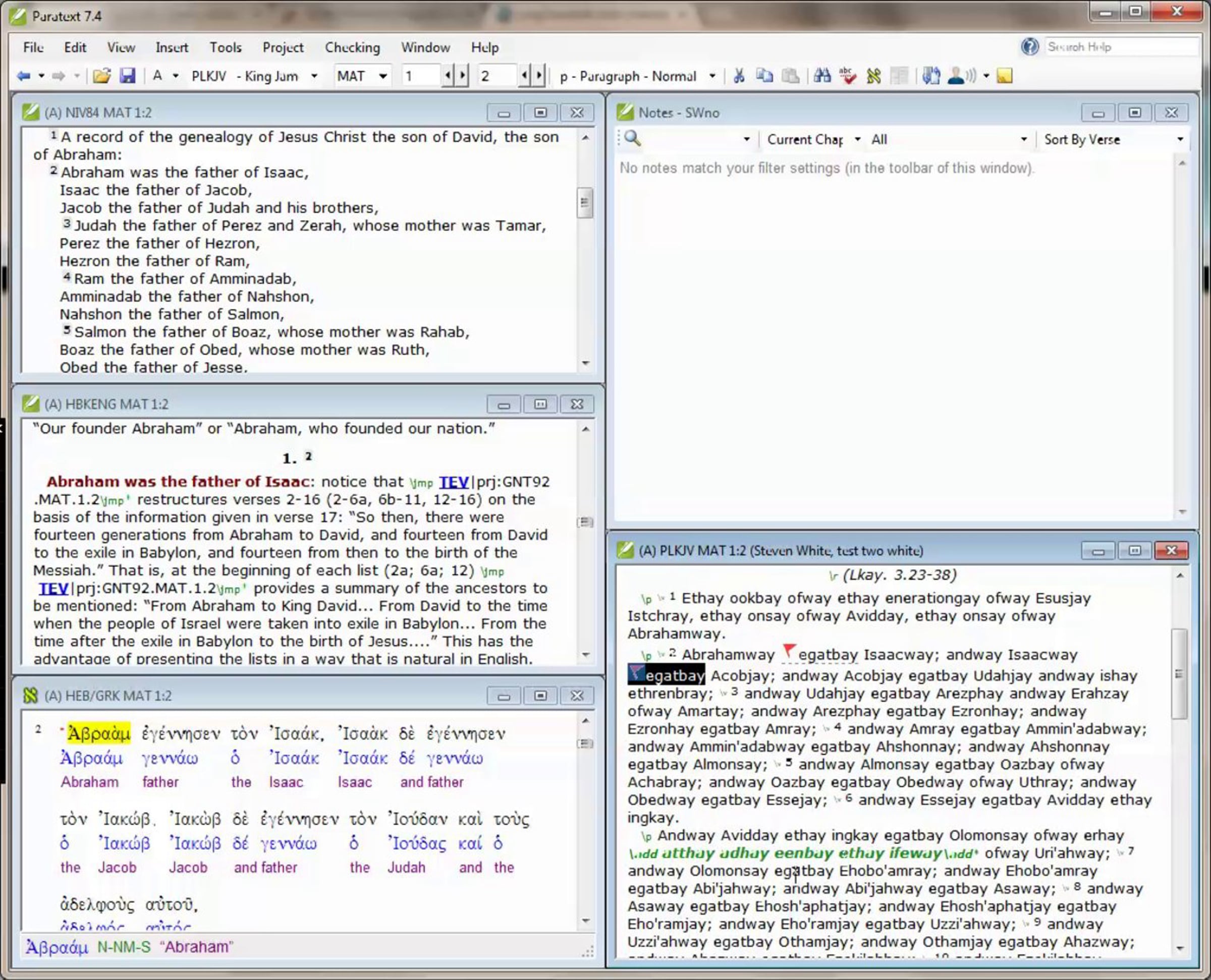The height and width of the screenshot is (980, 1211).
Task: Open the Checking menu
Action: (x=352, y=47)
